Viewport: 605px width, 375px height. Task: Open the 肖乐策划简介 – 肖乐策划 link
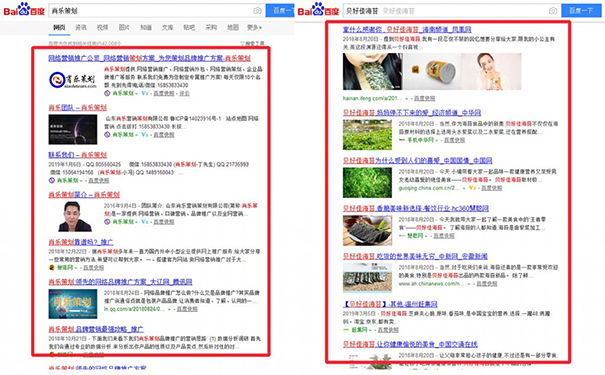click(84, 194)
